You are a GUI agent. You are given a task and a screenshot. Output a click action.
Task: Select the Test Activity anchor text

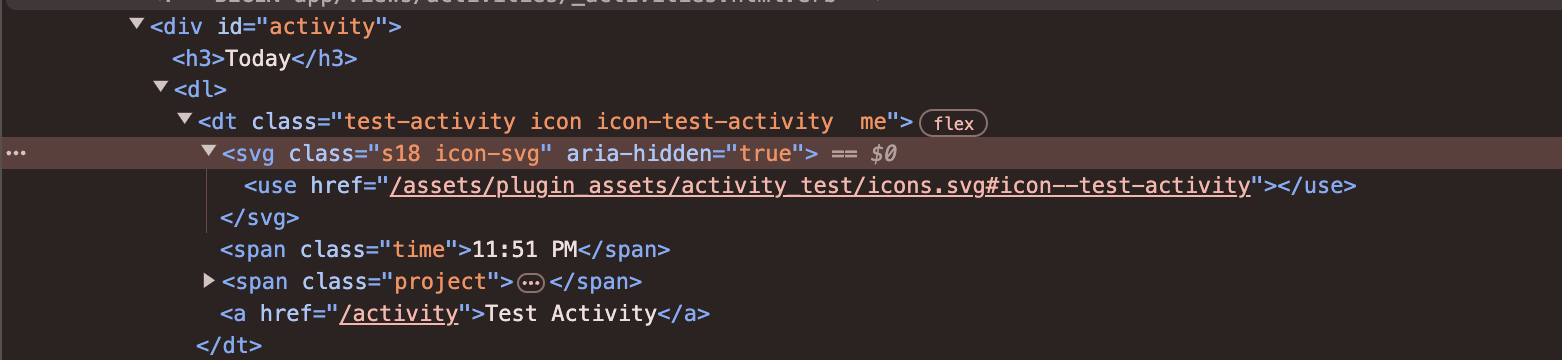[570, 314]
